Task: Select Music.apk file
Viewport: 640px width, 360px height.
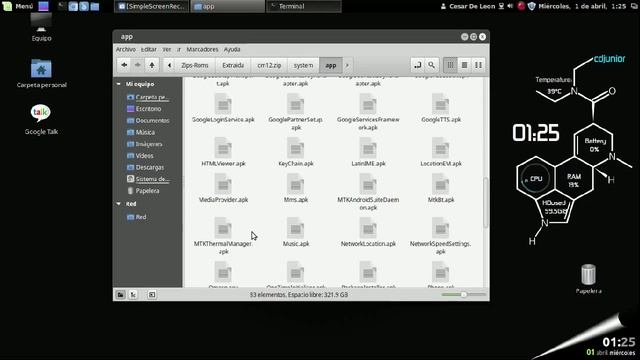Action: coord(296,232)
